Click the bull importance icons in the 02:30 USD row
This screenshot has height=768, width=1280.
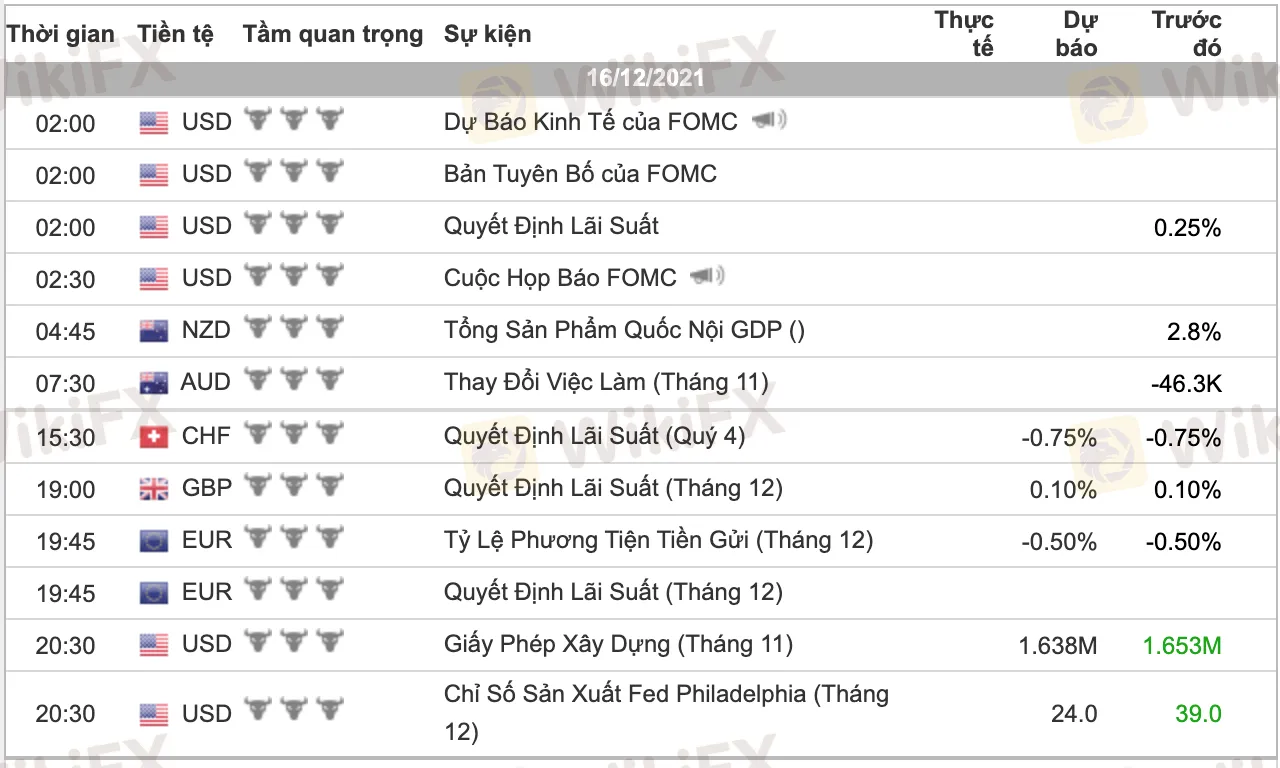[x=294, y=275]
